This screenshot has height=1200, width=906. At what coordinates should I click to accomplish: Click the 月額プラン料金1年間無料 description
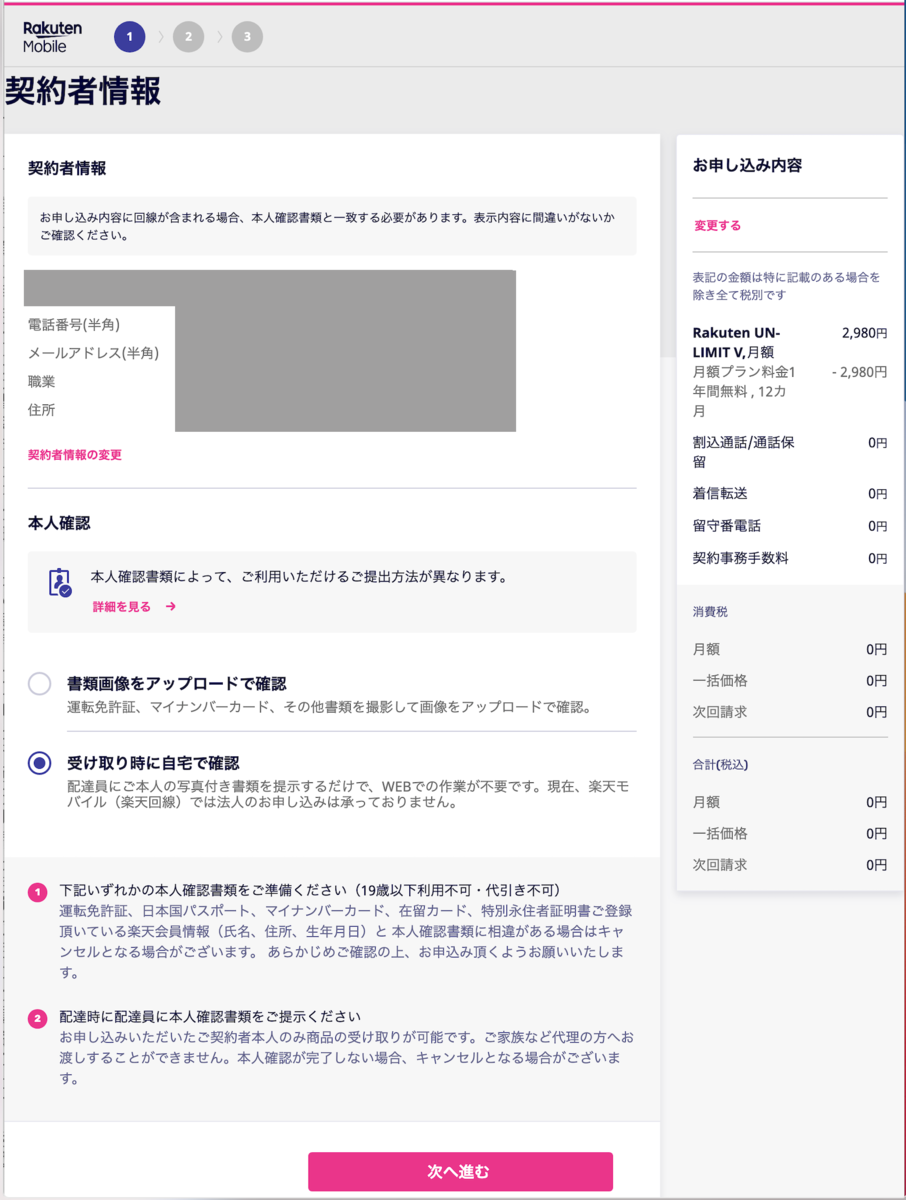744,391
